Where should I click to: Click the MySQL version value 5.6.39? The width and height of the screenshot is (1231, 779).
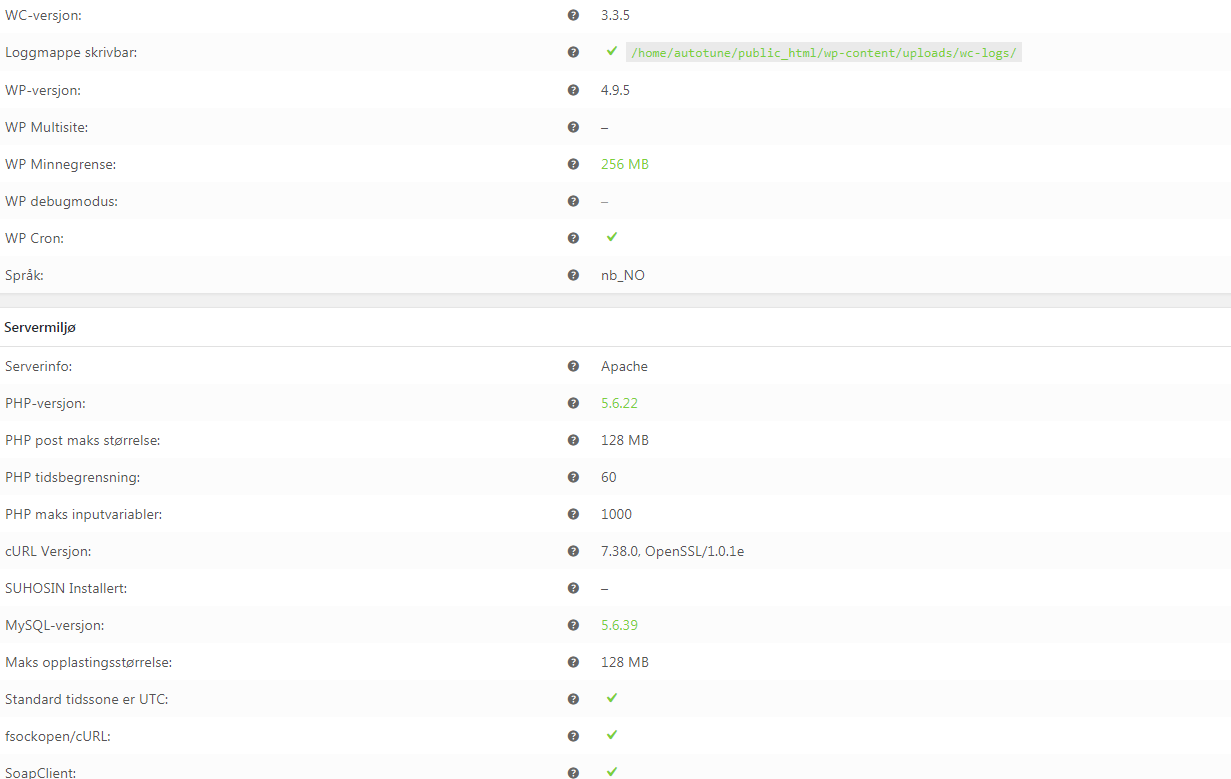tap(619, 625)
